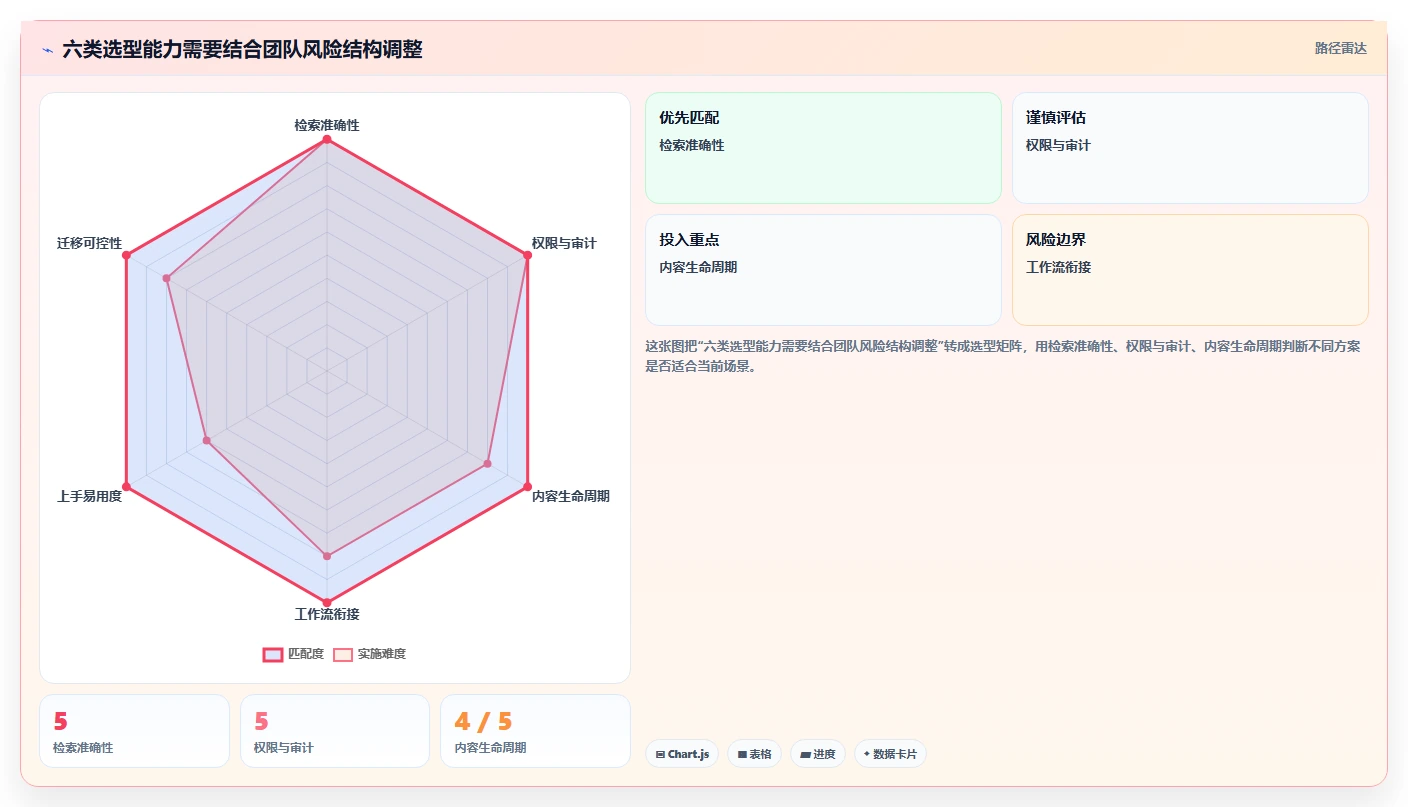Open the 投入重点 card
The height and width of the screenshot is (807, 1408).
pos(823,270)
